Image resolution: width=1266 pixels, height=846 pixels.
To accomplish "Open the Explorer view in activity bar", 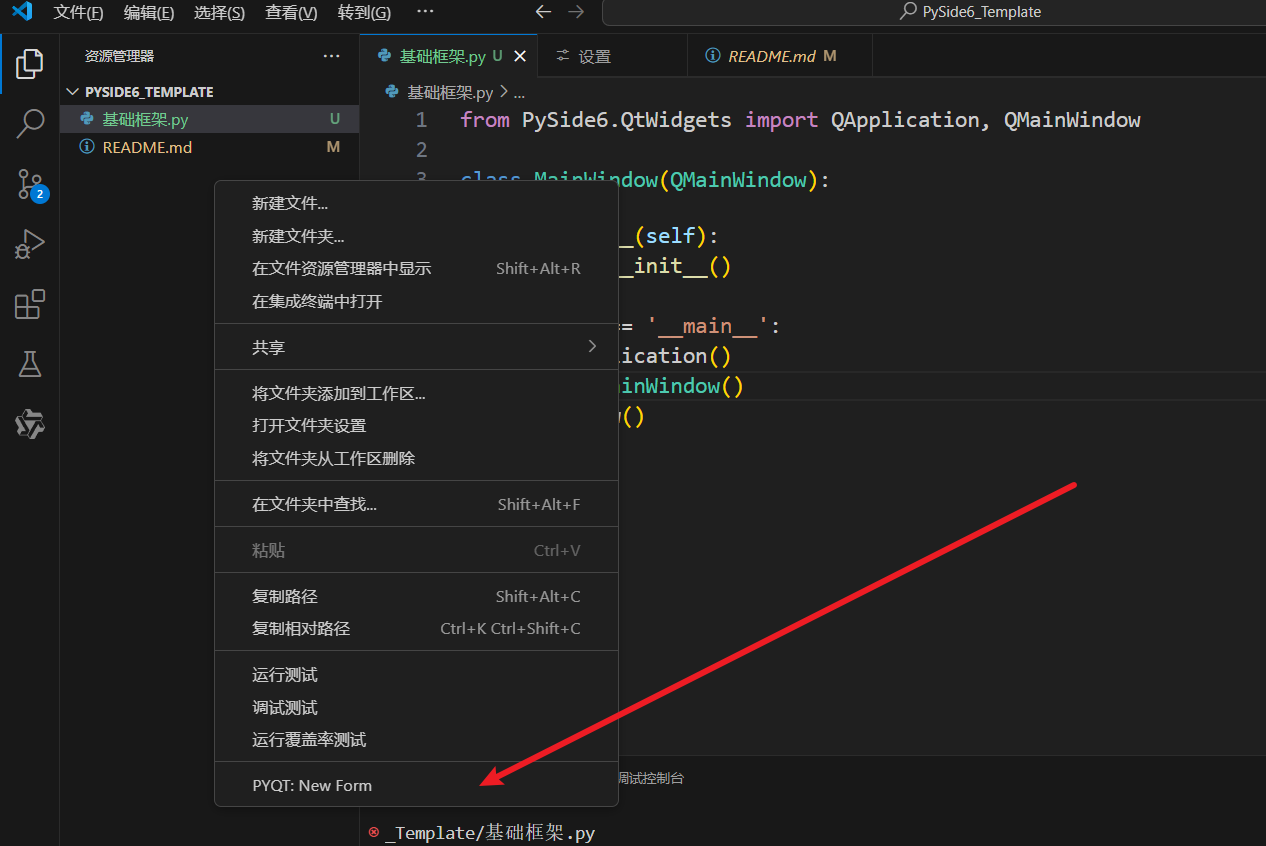I will [30, 64].
